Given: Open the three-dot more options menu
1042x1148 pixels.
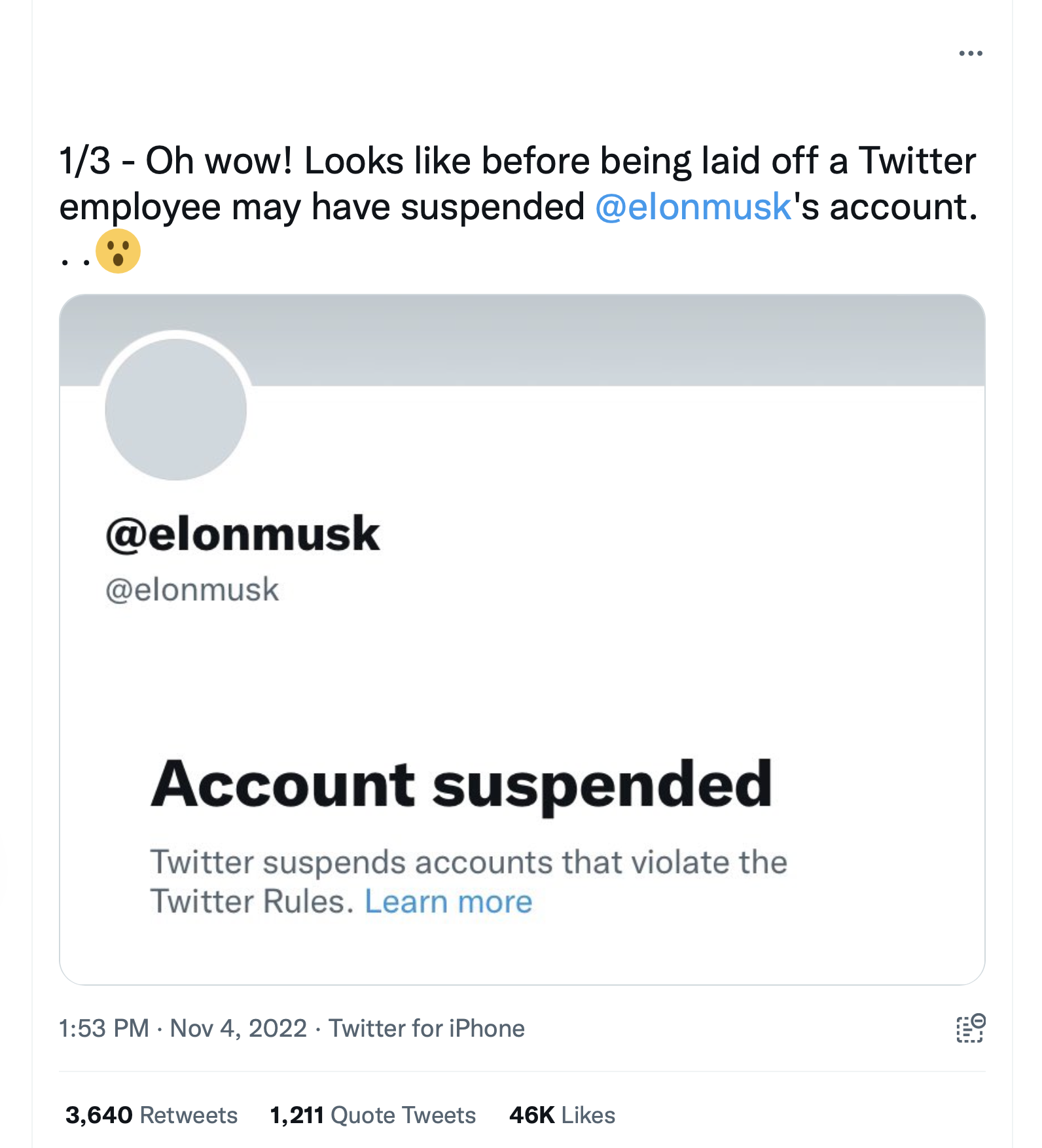Looking at the screenshot, I should click(970, 53).
